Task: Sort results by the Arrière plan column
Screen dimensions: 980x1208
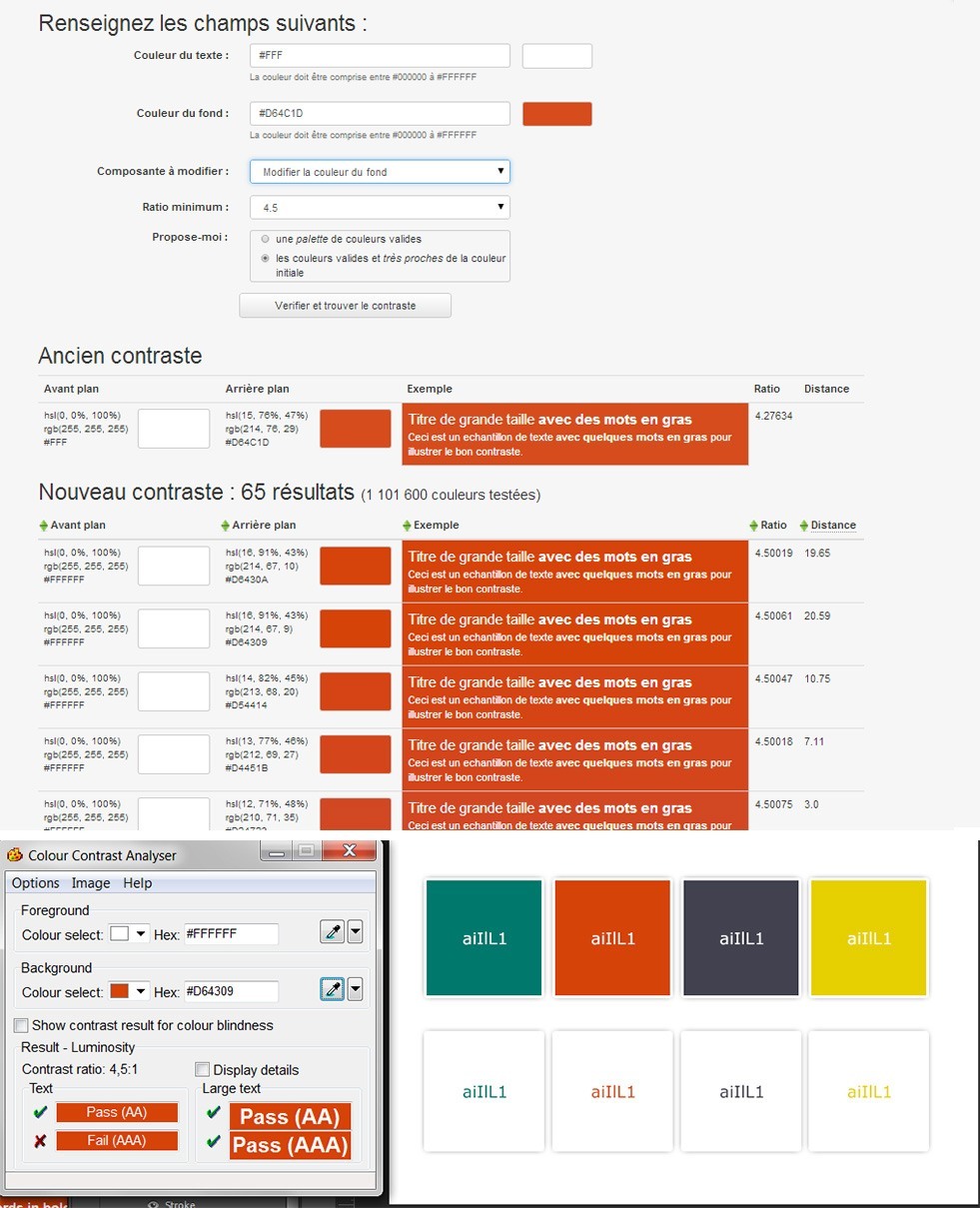Action: pyautogui.click(x=264, y=526)
